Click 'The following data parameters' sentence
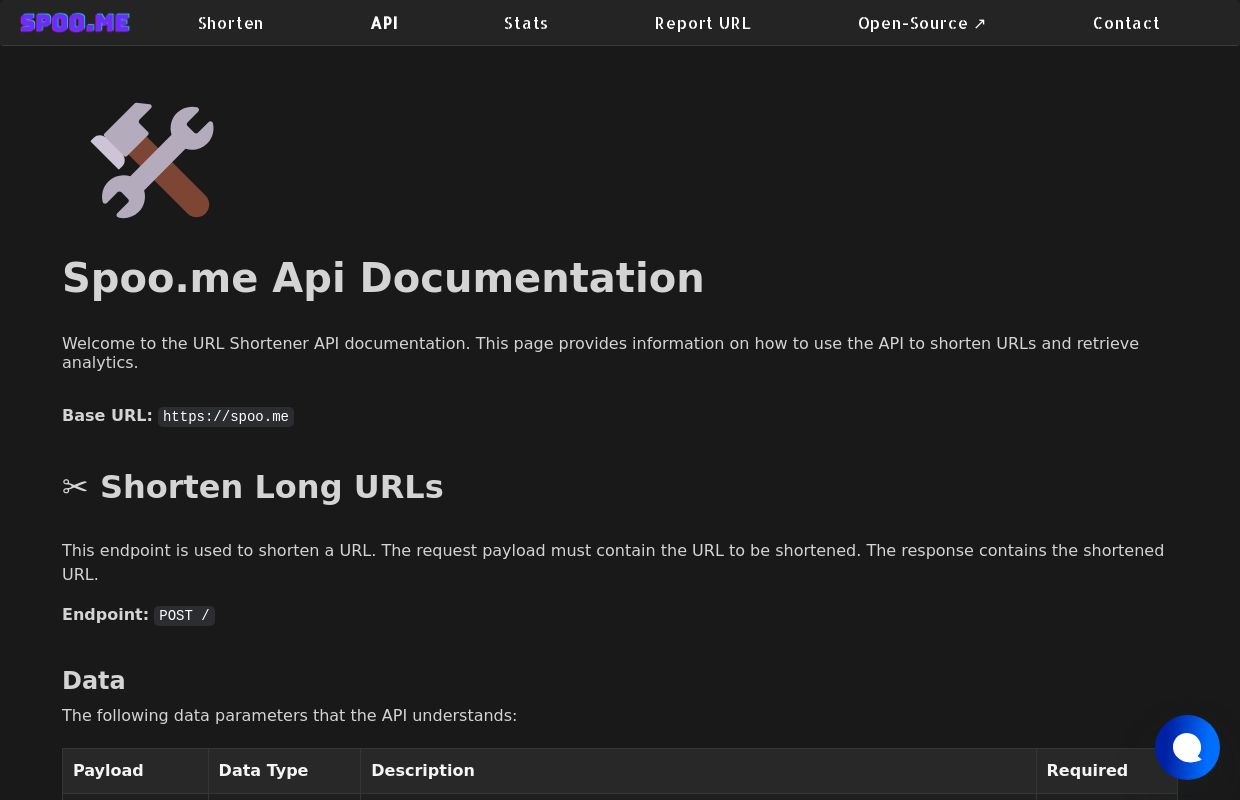Screen dimensions: 1240x800 pos(289,715)
